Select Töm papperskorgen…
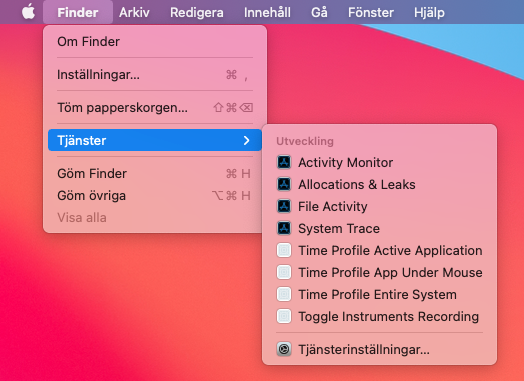 155,108
